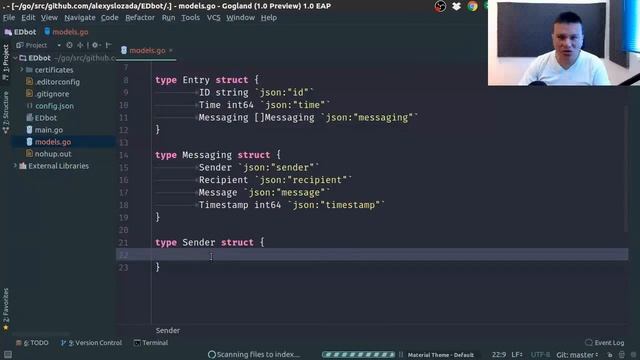
Task: Open the UTF-8 encoding dropdown
Action: click(x=540, y=355)
